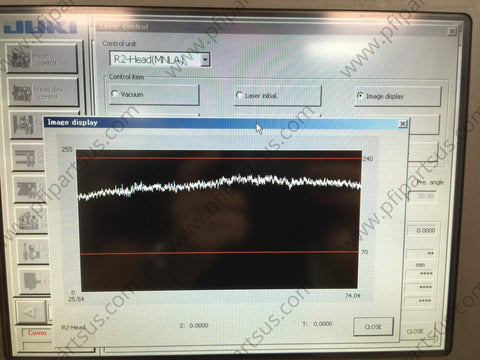Image resolution: width=480 pixels, height=360 pixels.
Task: Open the Head dev control sidebar button
Action: pos(43,92)
